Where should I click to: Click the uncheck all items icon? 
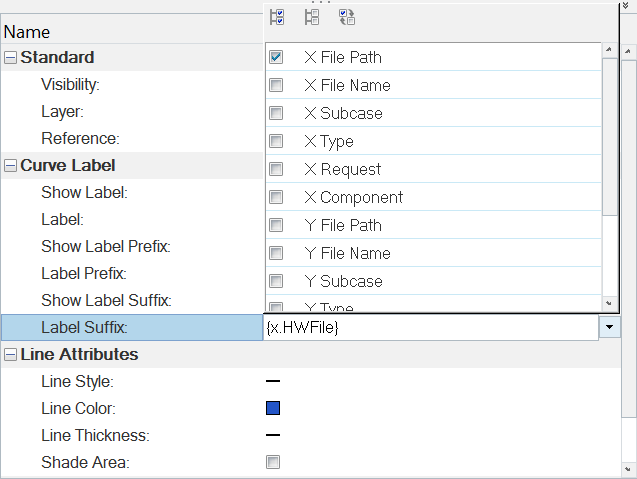click(x=312, y=17)
